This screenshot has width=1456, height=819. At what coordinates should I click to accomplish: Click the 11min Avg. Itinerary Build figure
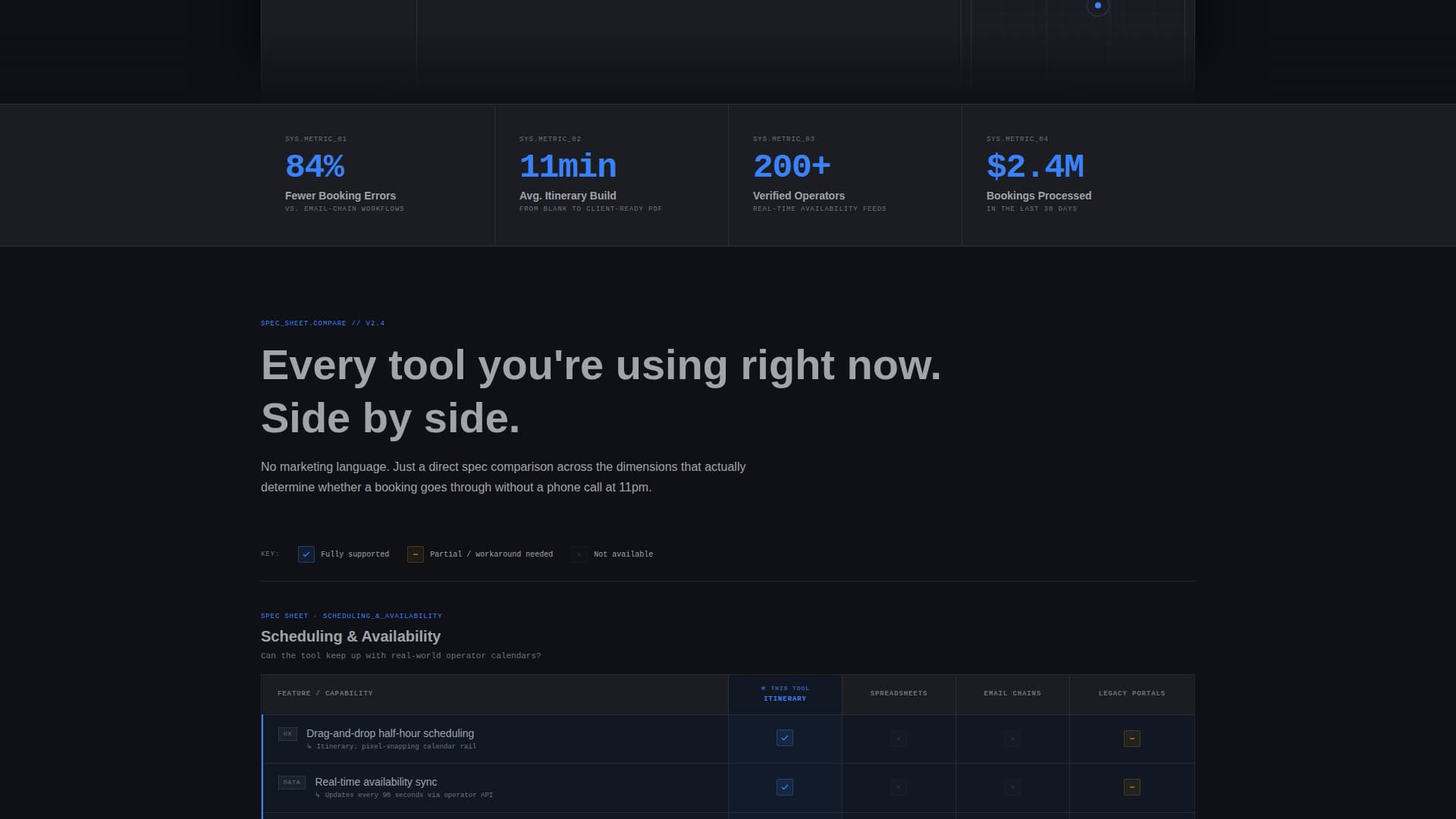567,173
